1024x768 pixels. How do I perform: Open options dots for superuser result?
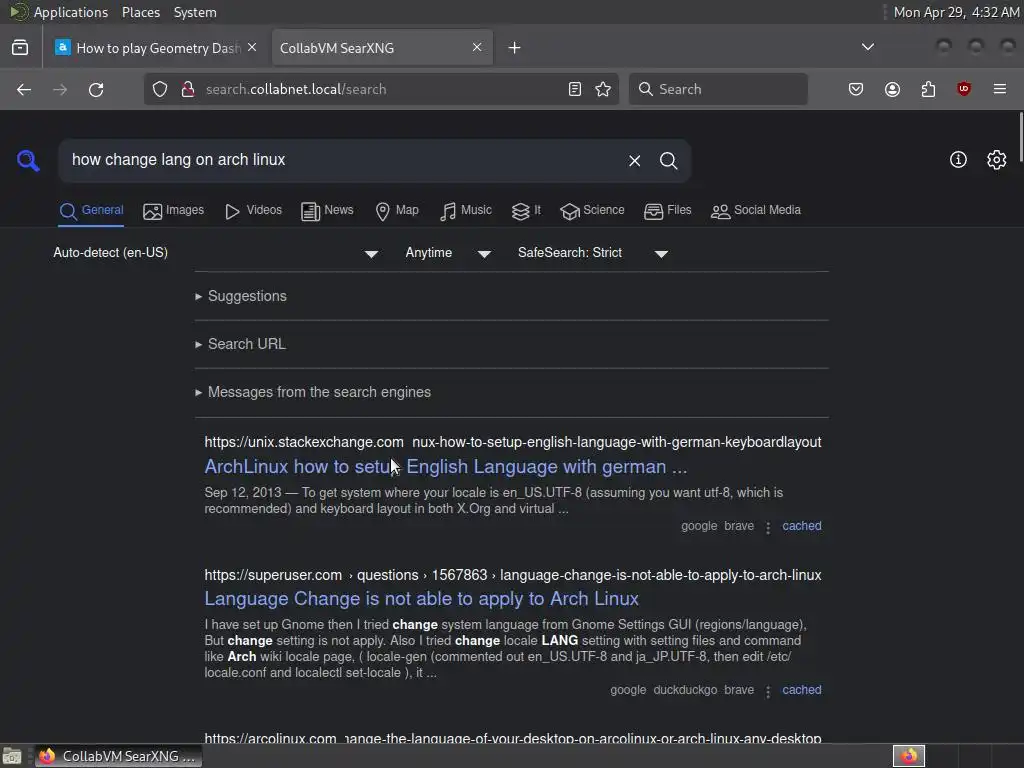pyautogui.click(x=768, y=692)
